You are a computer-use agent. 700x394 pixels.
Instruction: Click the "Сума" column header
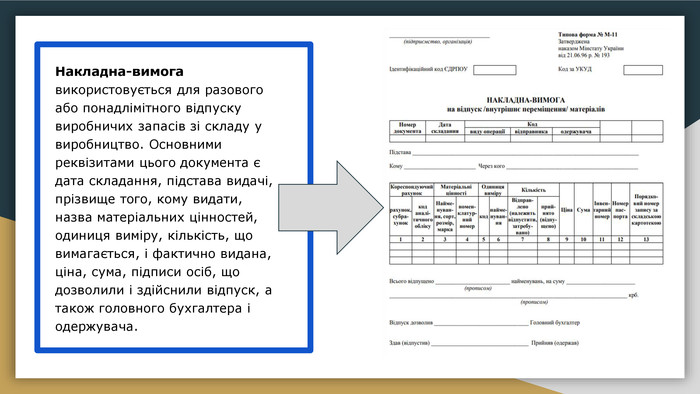pyautogui.click(x=583, y=209)
